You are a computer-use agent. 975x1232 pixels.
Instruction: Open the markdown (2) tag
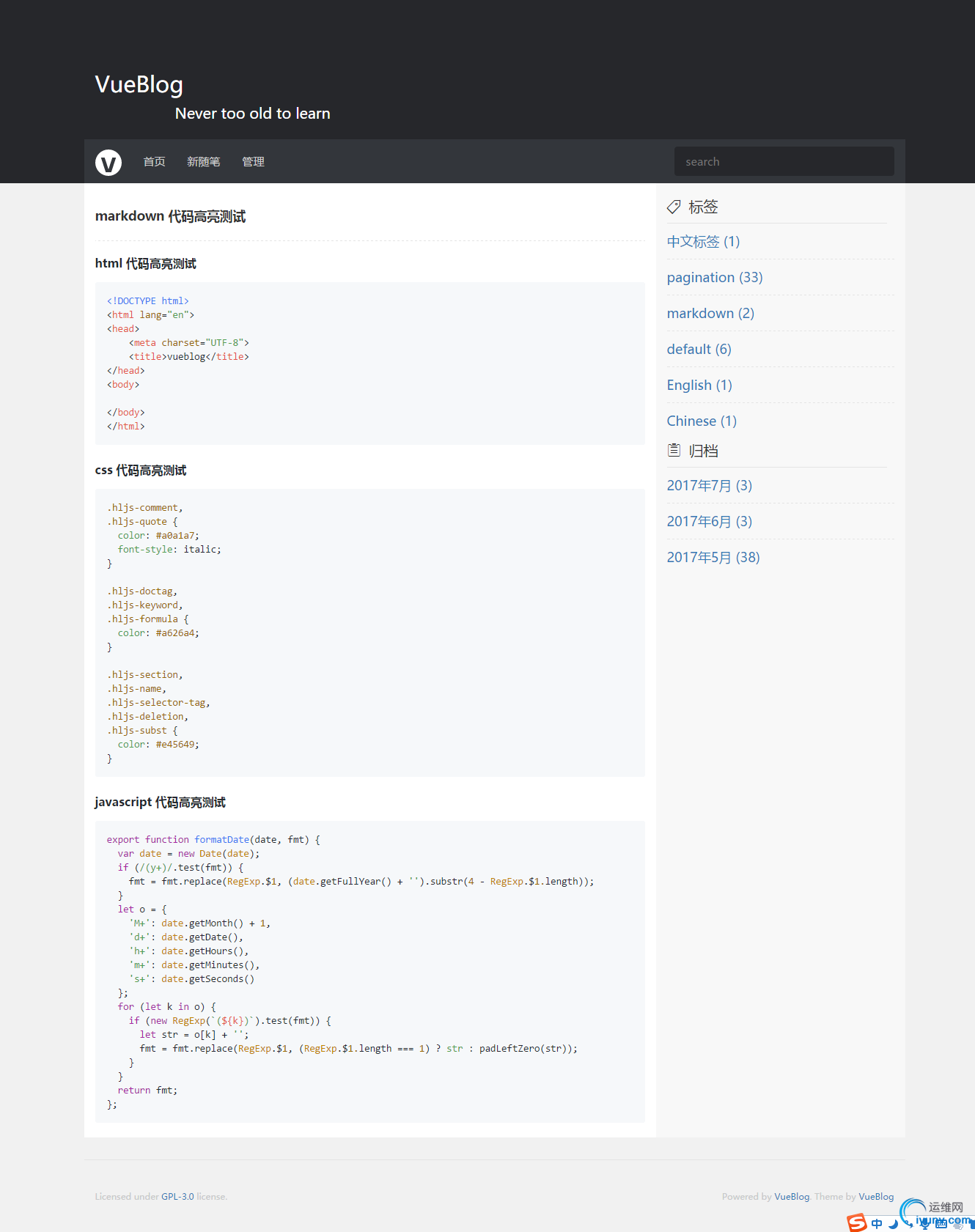(x=710, y=313)
